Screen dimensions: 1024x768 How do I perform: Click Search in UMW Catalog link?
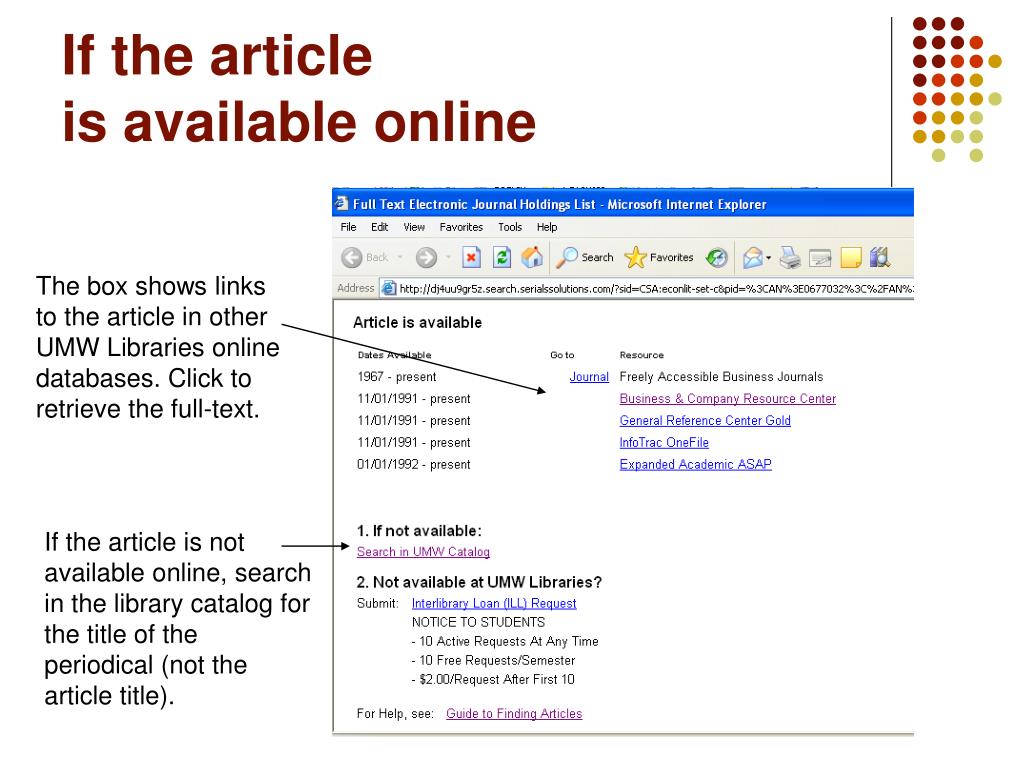pos(423,552)
